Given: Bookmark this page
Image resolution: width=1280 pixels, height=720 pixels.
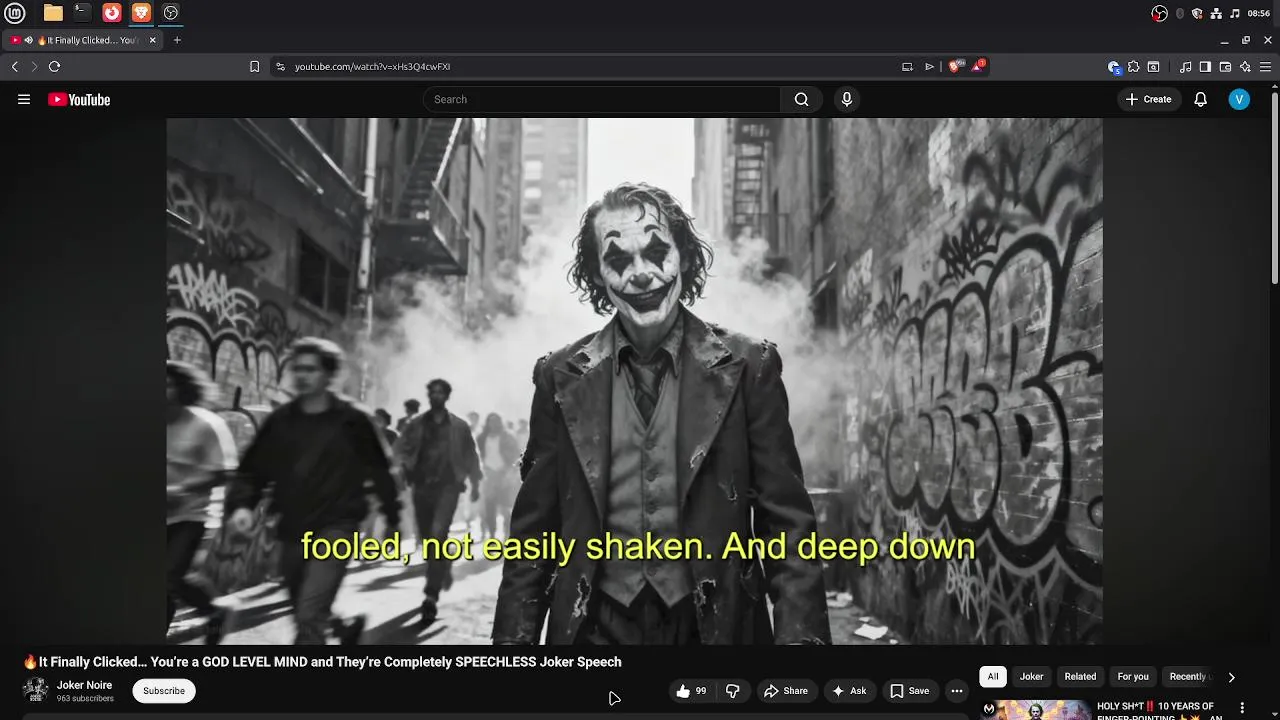Looking at the screenshot, I should point(254,66).
